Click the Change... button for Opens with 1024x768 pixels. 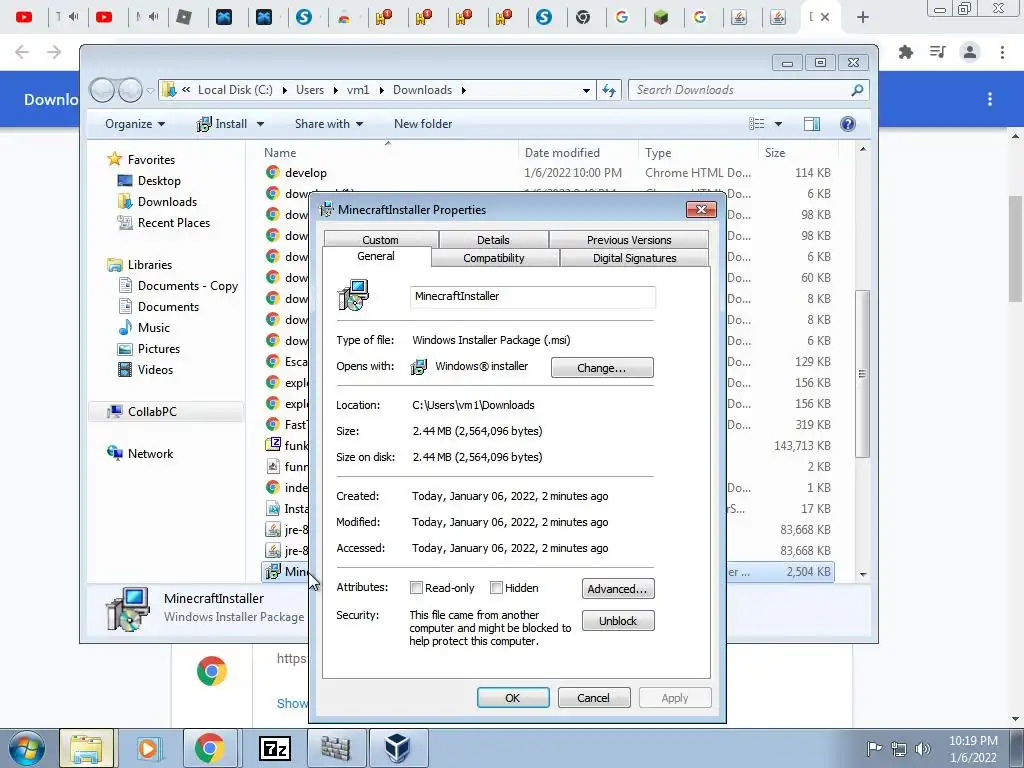pyautogui.click(x=601, y=368)
